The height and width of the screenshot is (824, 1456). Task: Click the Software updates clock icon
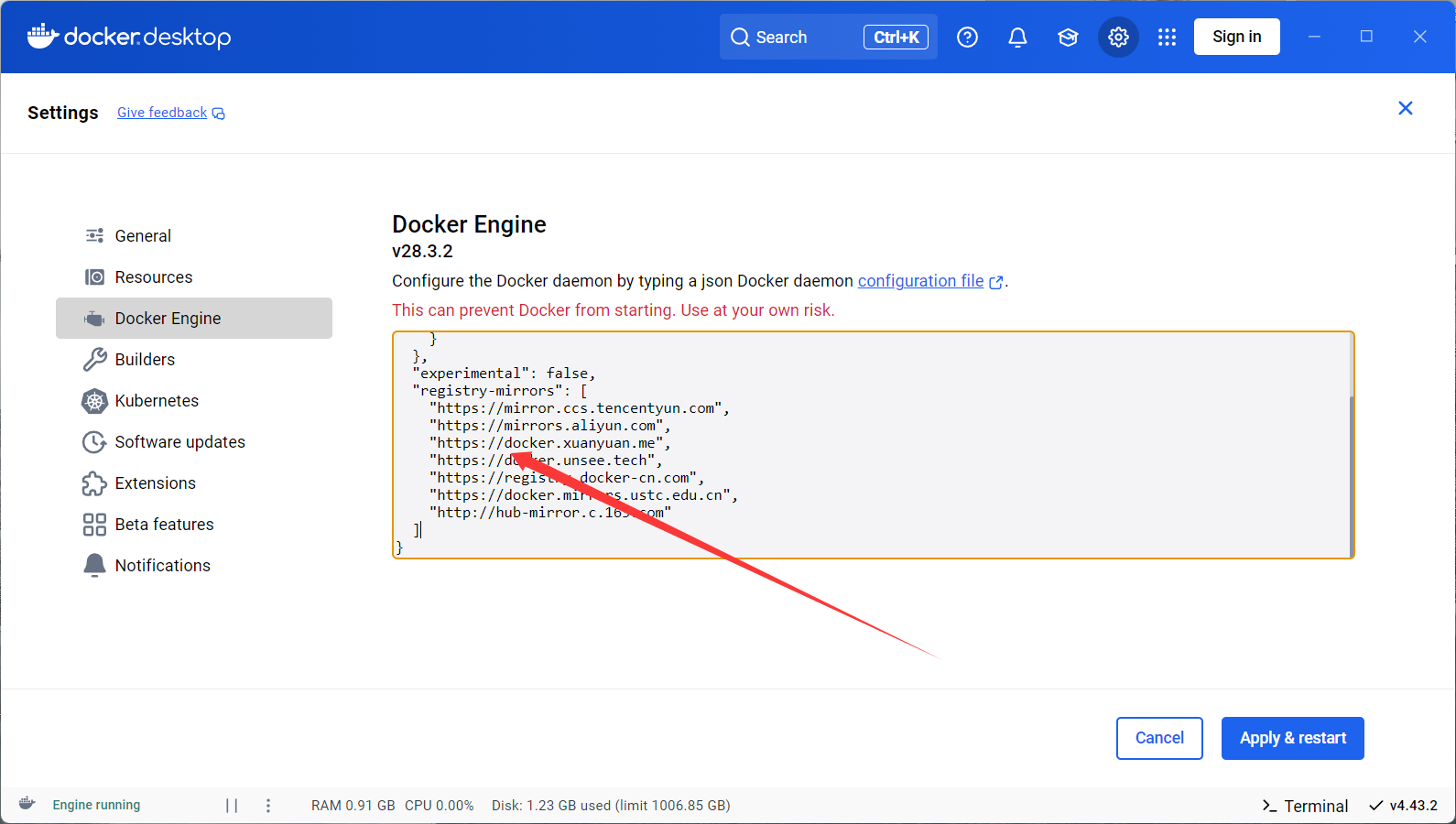[94, 442]
